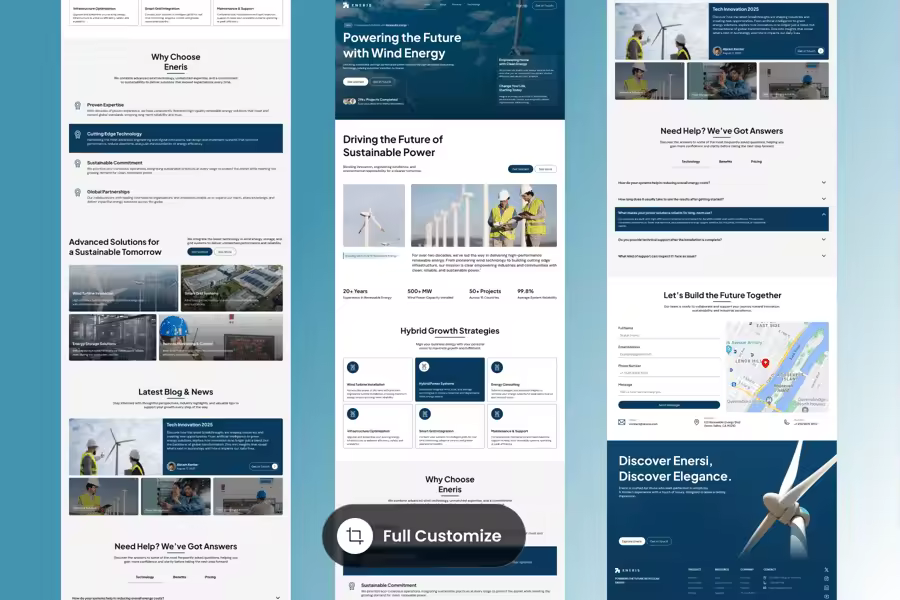Select the Benefits tab in right FAQ section

[x=725, y=161]
